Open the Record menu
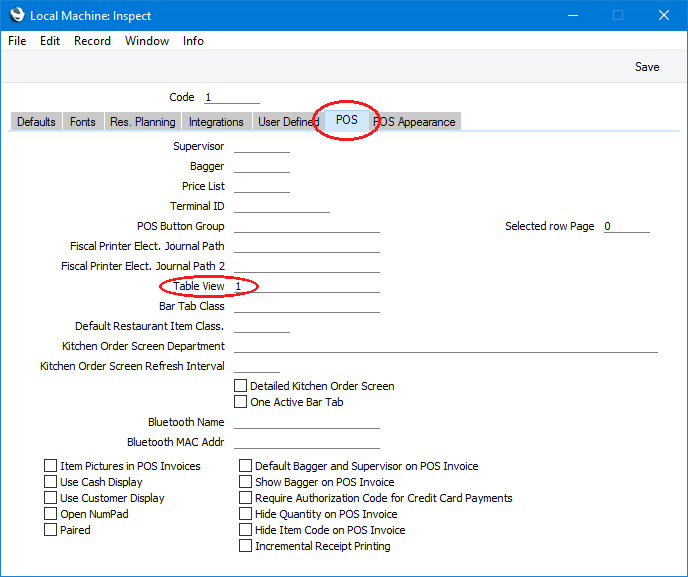This screenshot has width=688, height=577. pos(92,41)
